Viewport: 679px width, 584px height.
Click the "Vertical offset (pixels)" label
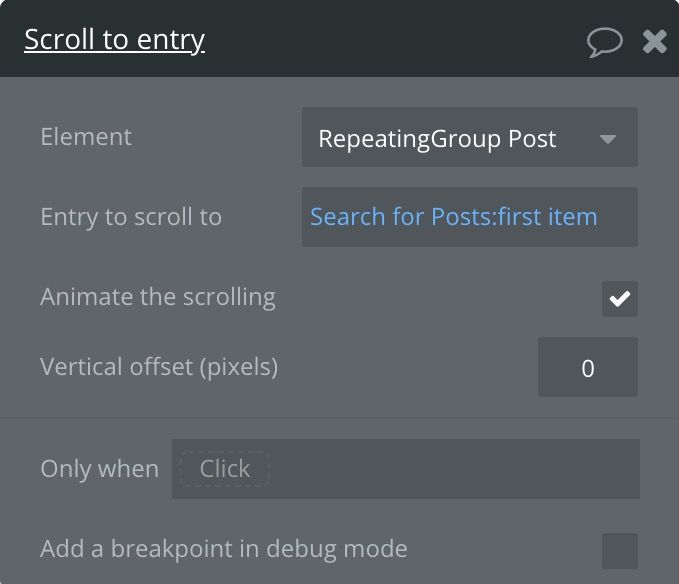[159, 367]
